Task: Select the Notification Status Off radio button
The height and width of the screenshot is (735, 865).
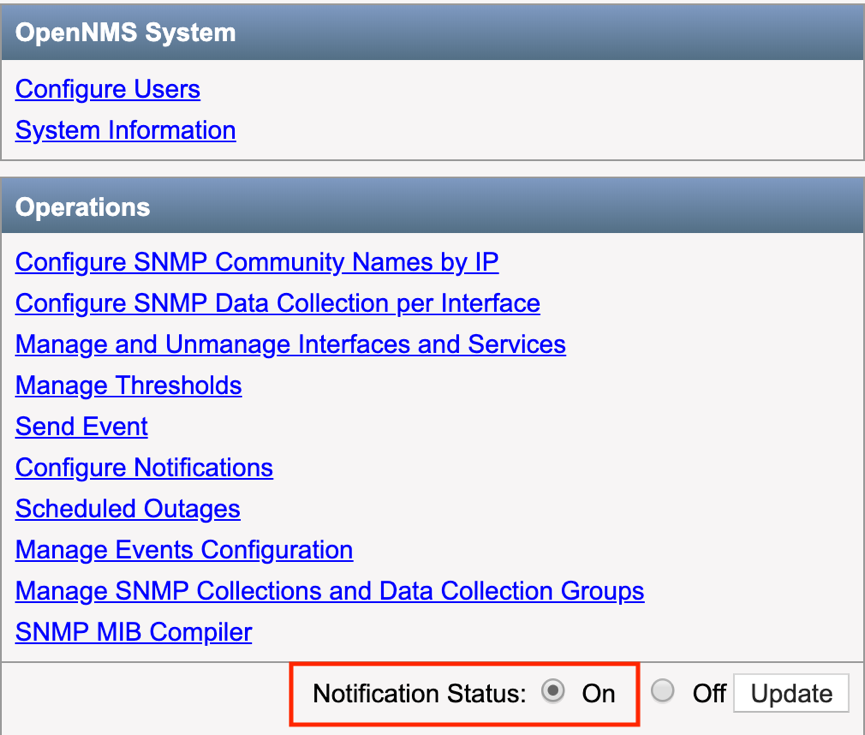Action: click(x=662, y=691)
